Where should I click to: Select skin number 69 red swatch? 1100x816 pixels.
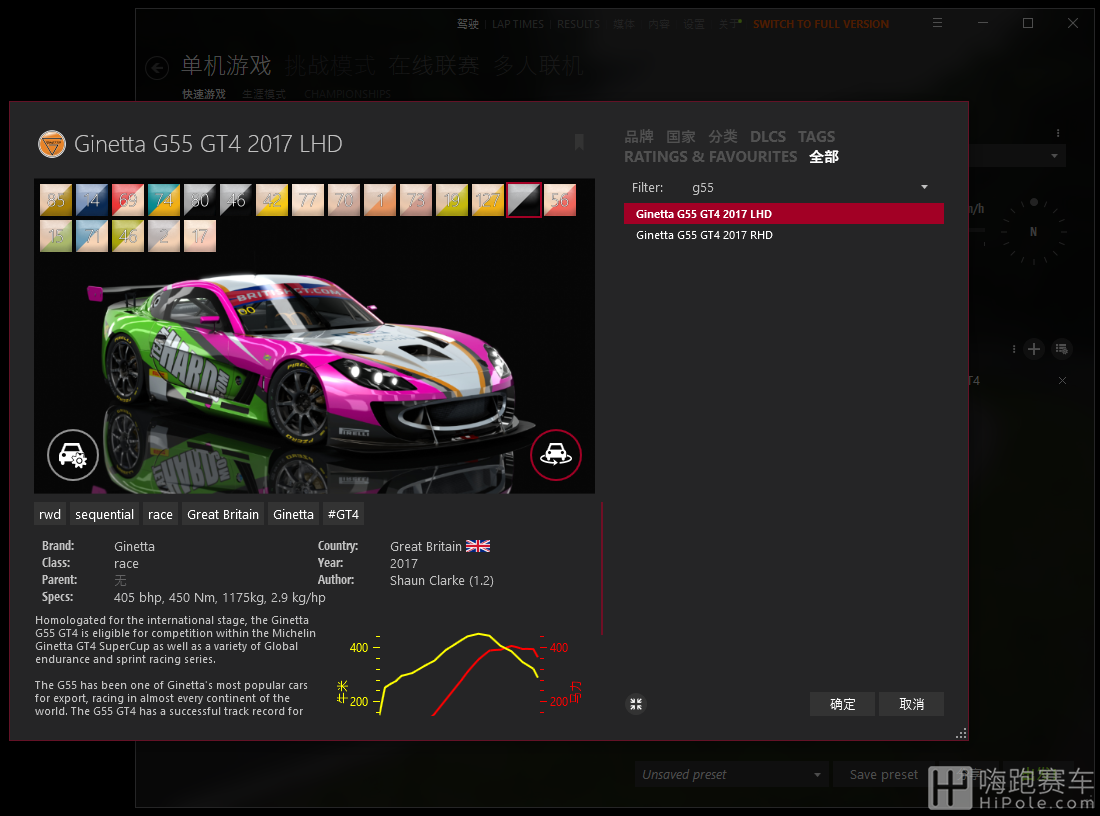click(128, 200)
